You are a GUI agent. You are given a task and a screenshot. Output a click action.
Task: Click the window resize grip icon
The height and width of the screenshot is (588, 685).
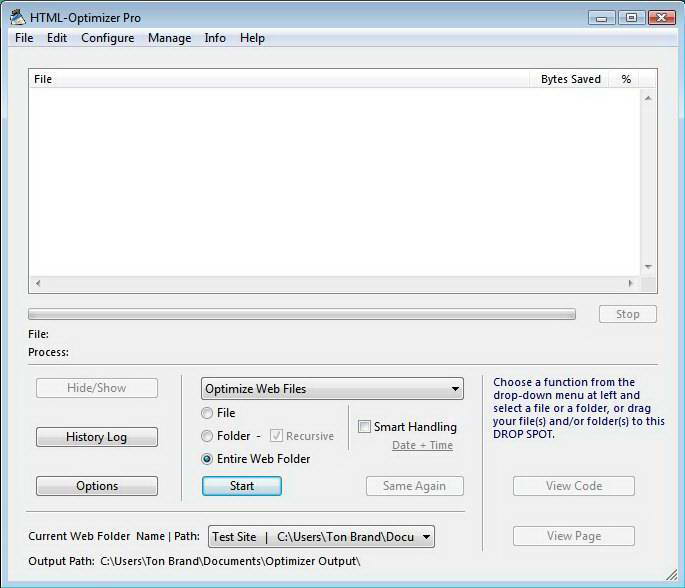671,575
